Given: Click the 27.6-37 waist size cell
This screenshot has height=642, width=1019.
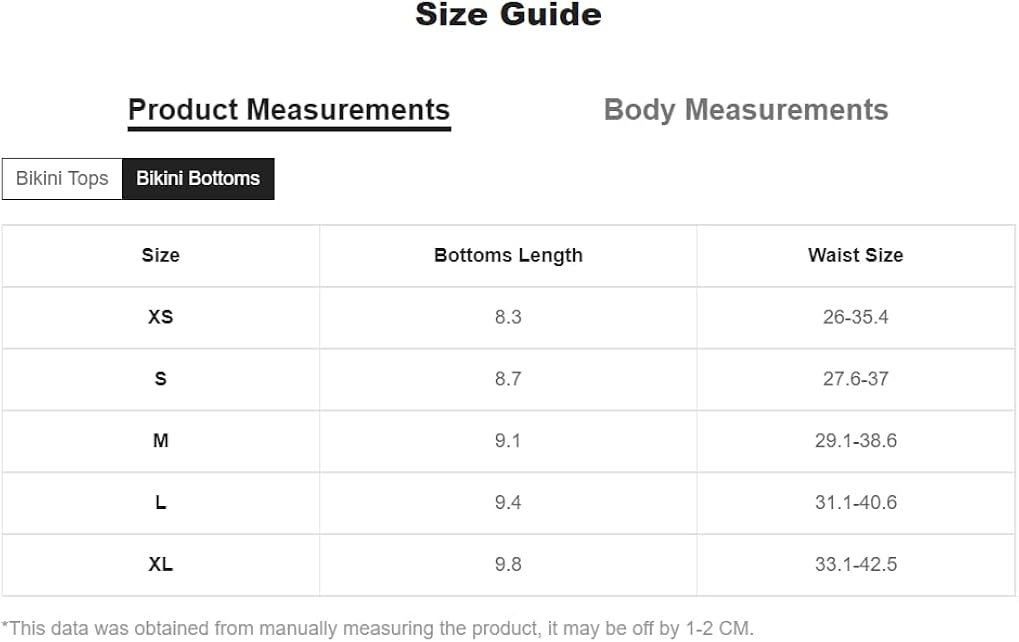Looking at the screenshot, I should [x=855, y=379].
